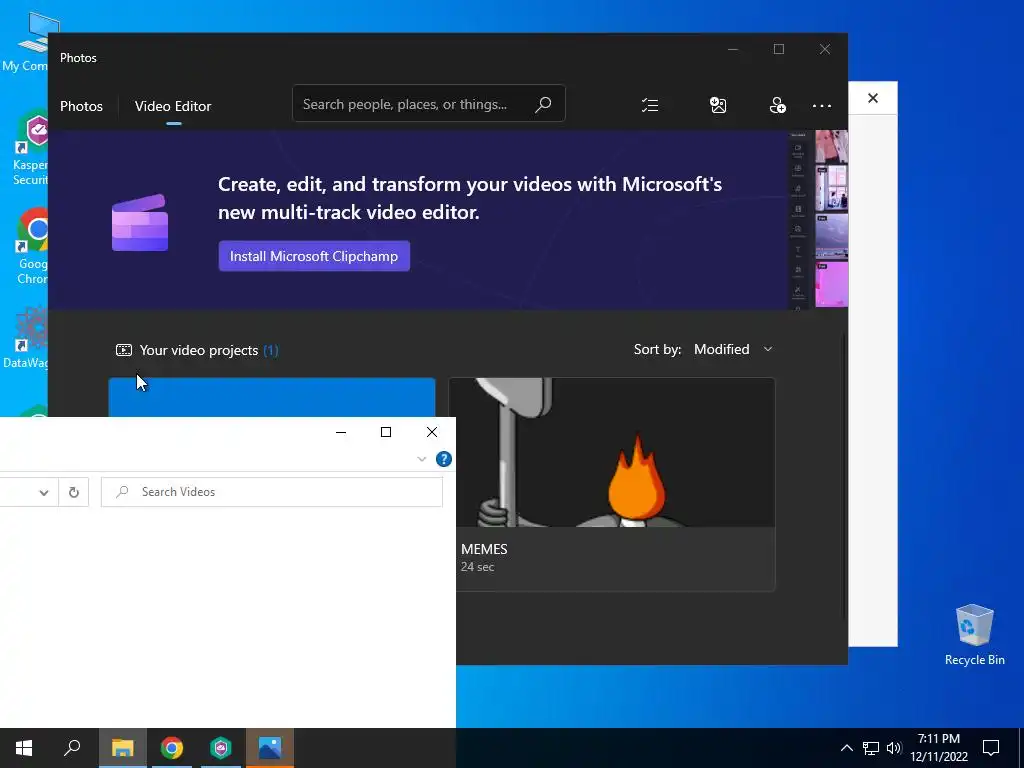The width and height of the screenshot is (1024, 768).
Task: Click the blue help icon in File Explorer
Action: pyautogui.click(x=443, y=459)
